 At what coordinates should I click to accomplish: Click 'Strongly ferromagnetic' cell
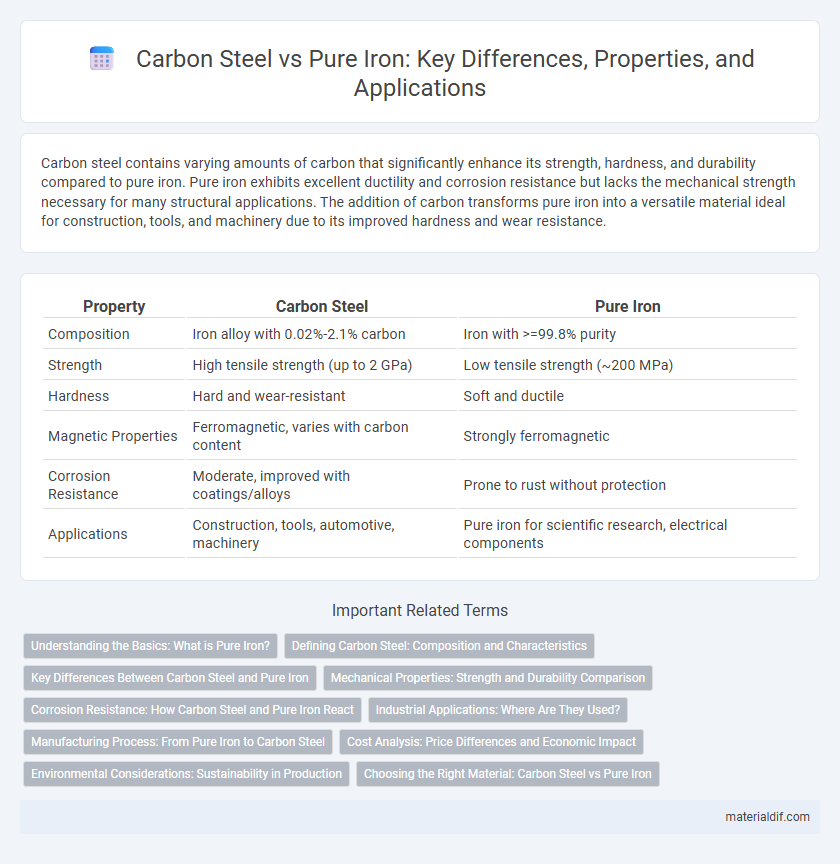(x=628, y=436)
